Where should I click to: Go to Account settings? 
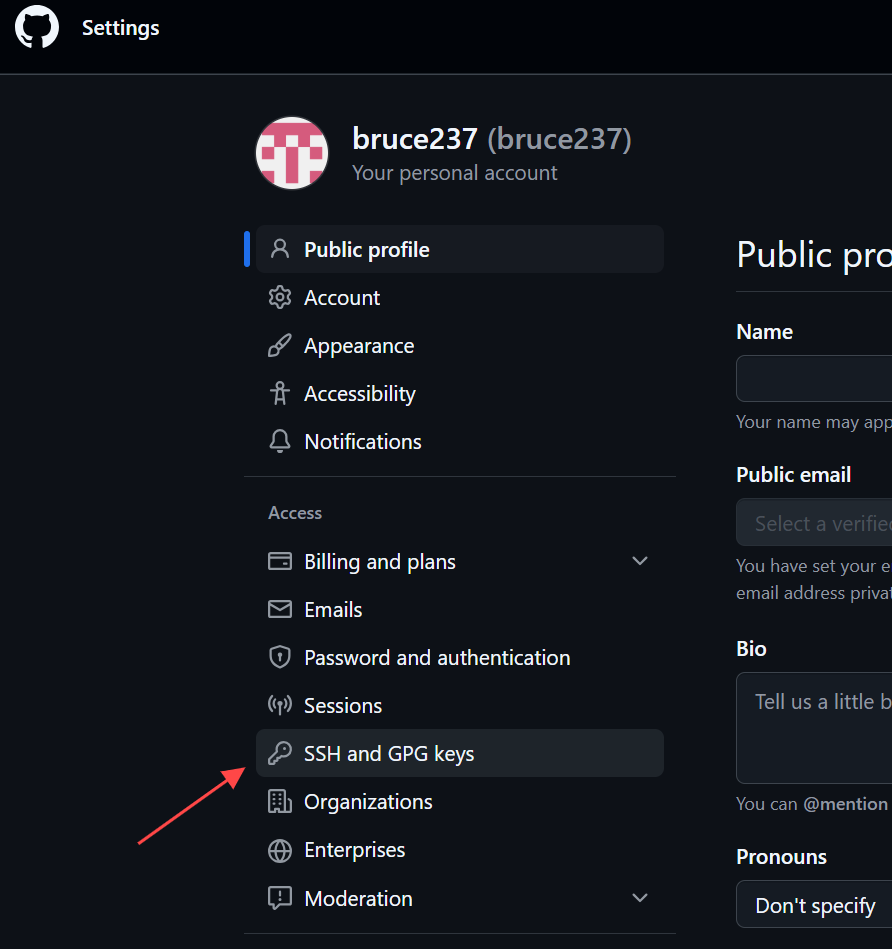click(460, 297)
